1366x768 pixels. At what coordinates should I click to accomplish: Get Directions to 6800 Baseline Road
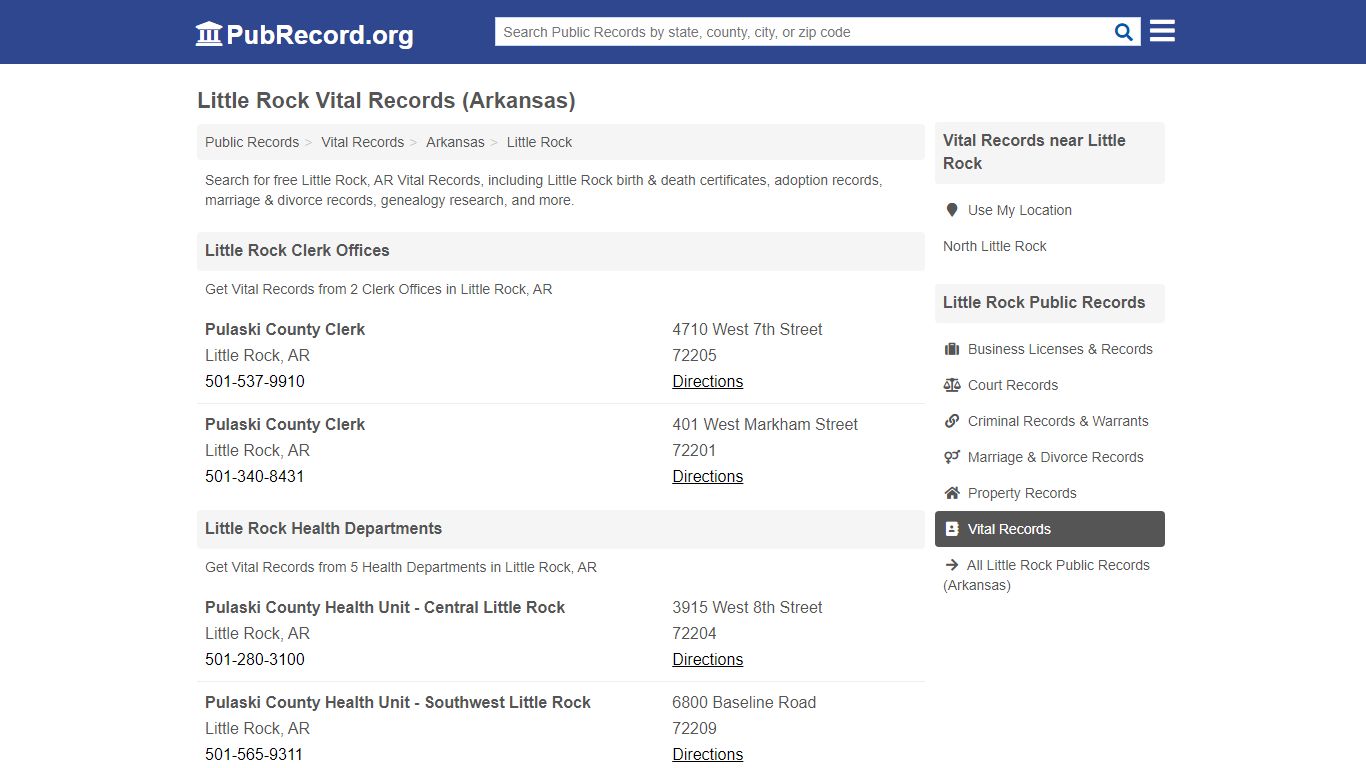point(708,754)
